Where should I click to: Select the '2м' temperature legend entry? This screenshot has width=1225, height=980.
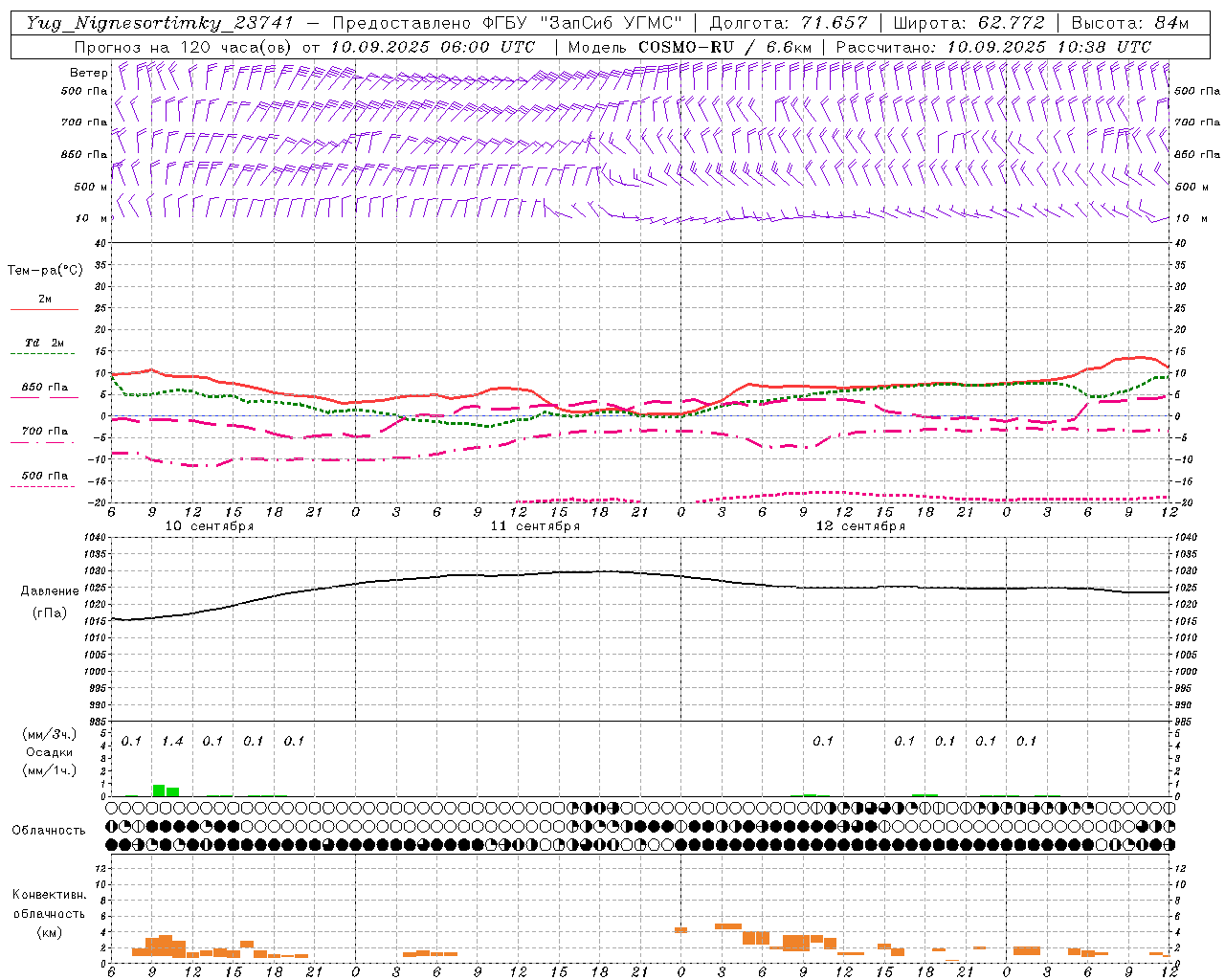[45, 300]
